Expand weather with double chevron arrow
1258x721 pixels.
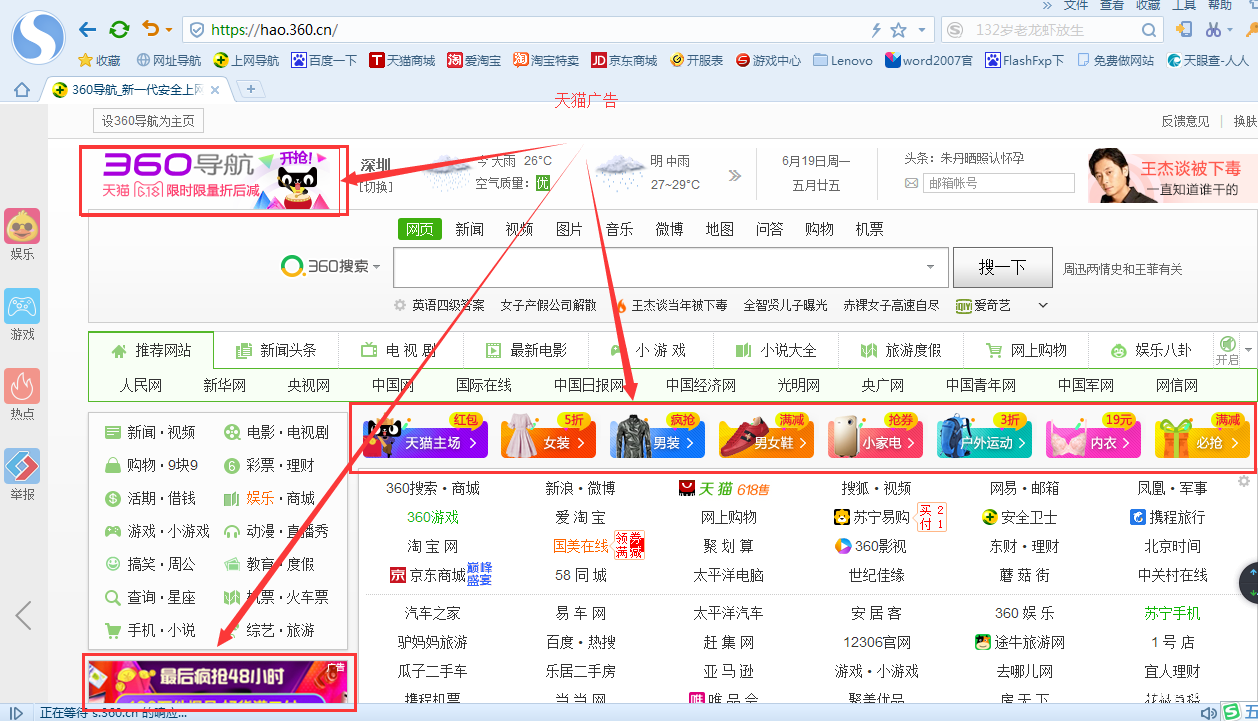(x=735, y=175)
